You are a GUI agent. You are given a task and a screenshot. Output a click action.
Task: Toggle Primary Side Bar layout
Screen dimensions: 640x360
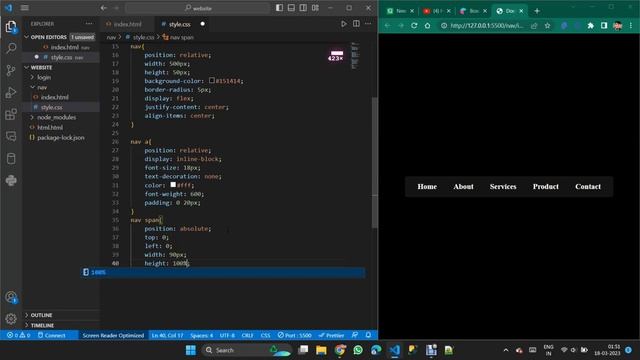[279, 8]
